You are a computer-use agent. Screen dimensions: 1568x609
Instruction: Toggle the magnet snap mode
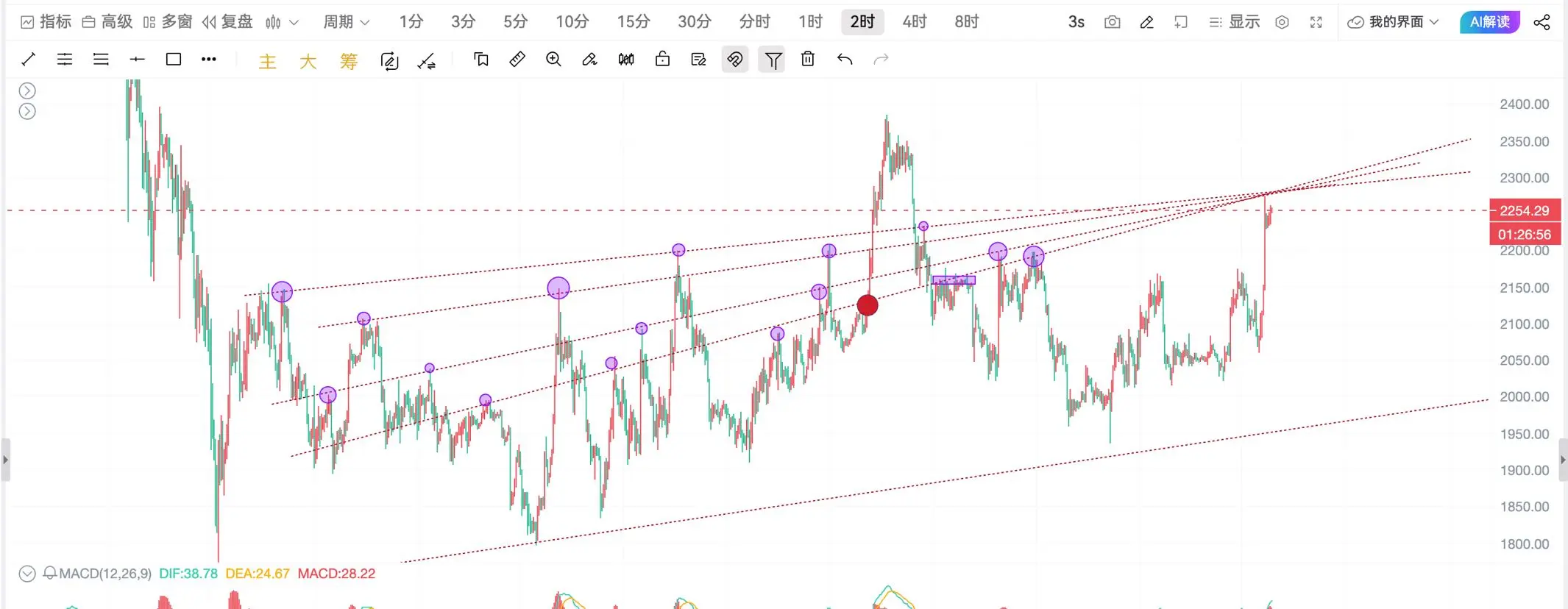point(734,60)
